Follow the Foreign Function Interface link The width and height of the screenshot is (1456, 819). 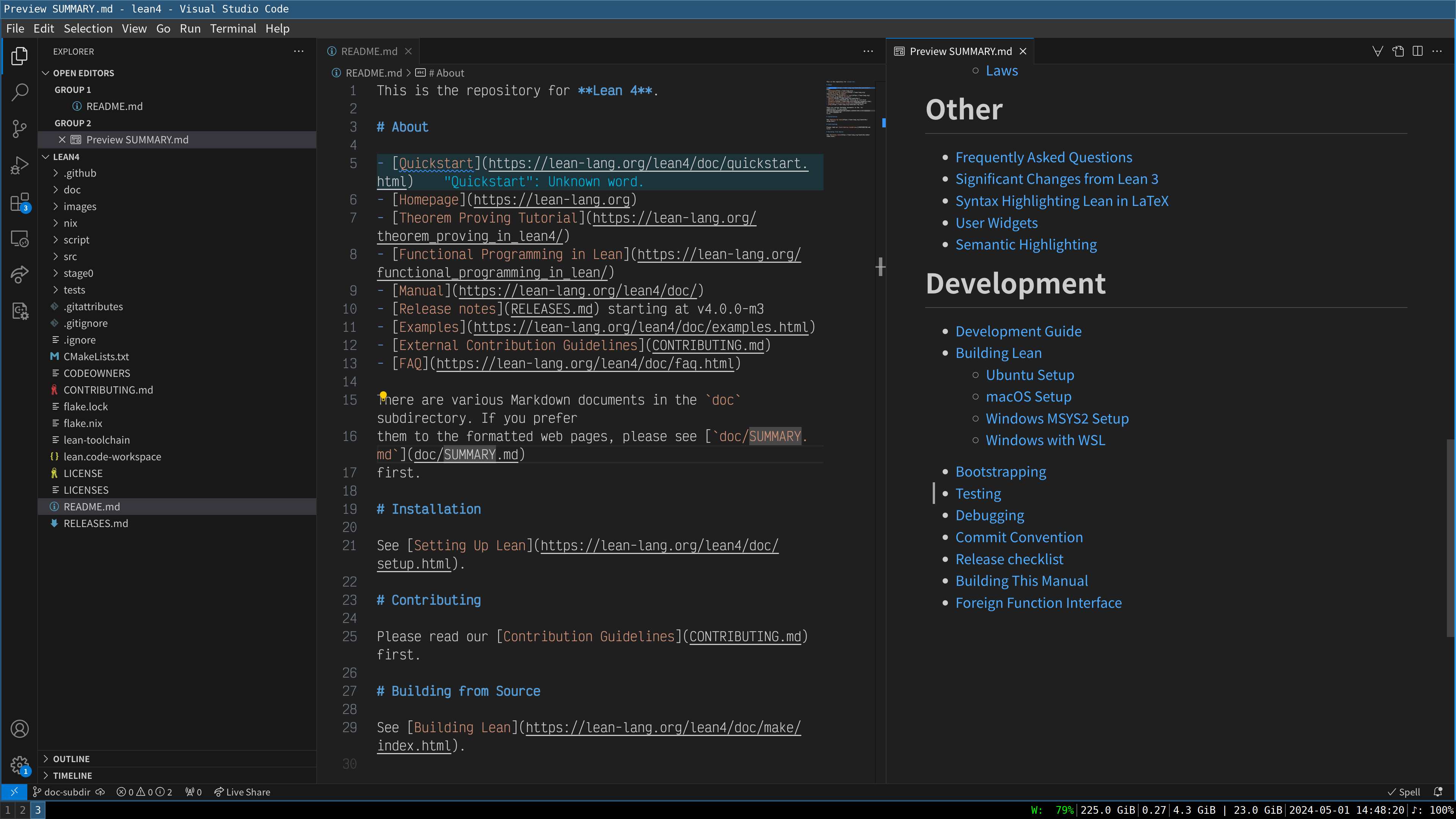1038,602
